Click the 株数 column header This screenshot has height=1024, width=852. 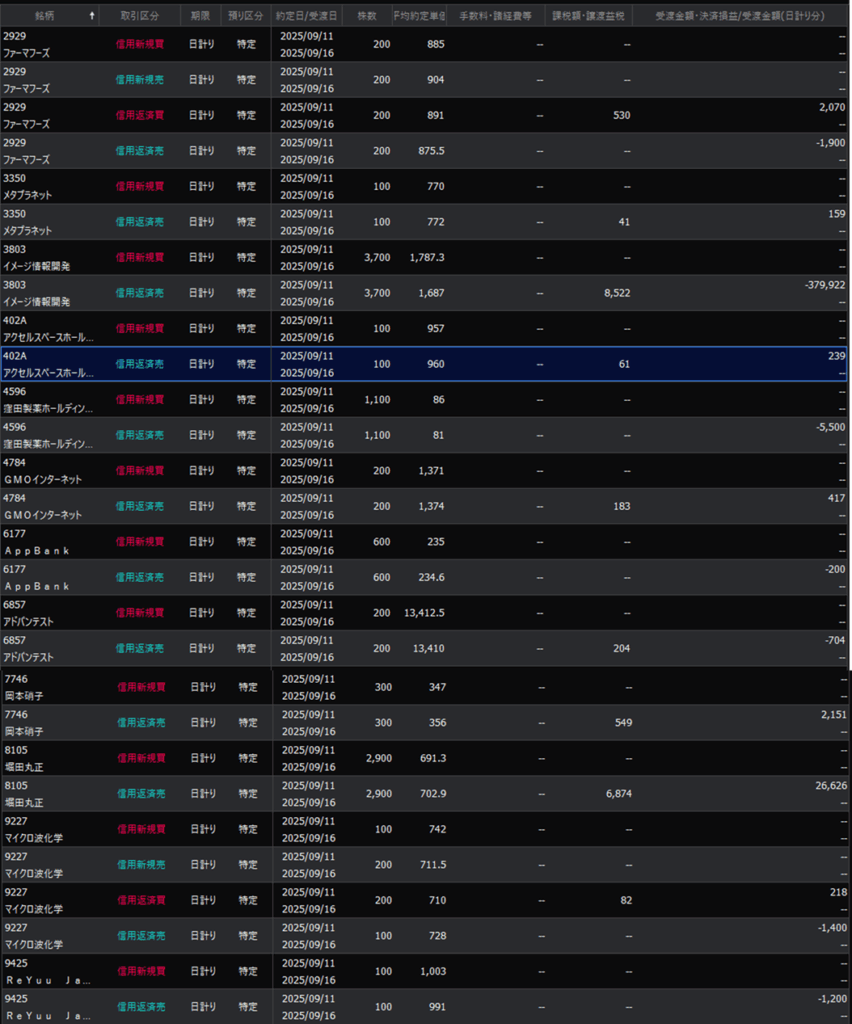pyautogui.click(x=367, y=16)
